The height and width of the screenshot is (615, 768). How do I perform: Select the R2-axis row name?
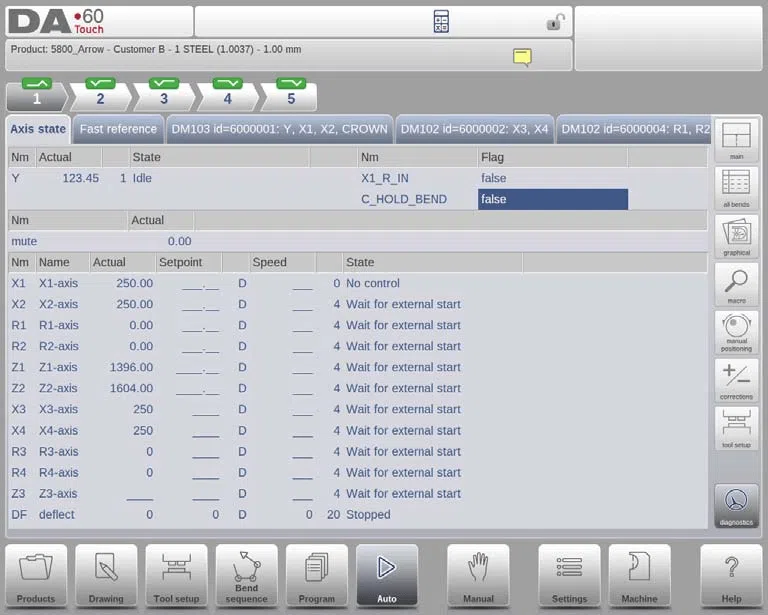pyautogui.click(x=58, y=347)
